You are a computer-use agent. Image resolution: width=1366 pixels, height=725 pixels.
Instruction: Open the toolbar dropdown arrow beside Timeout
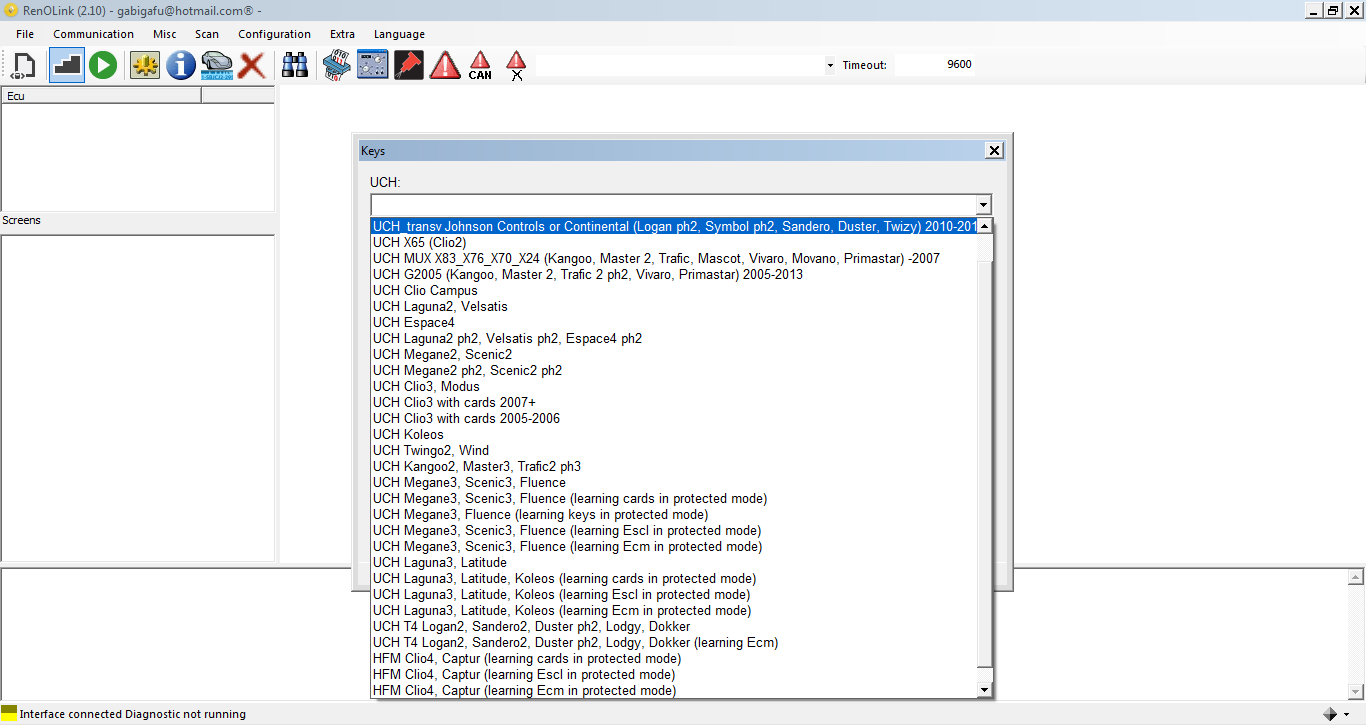[x=830, y=66]
